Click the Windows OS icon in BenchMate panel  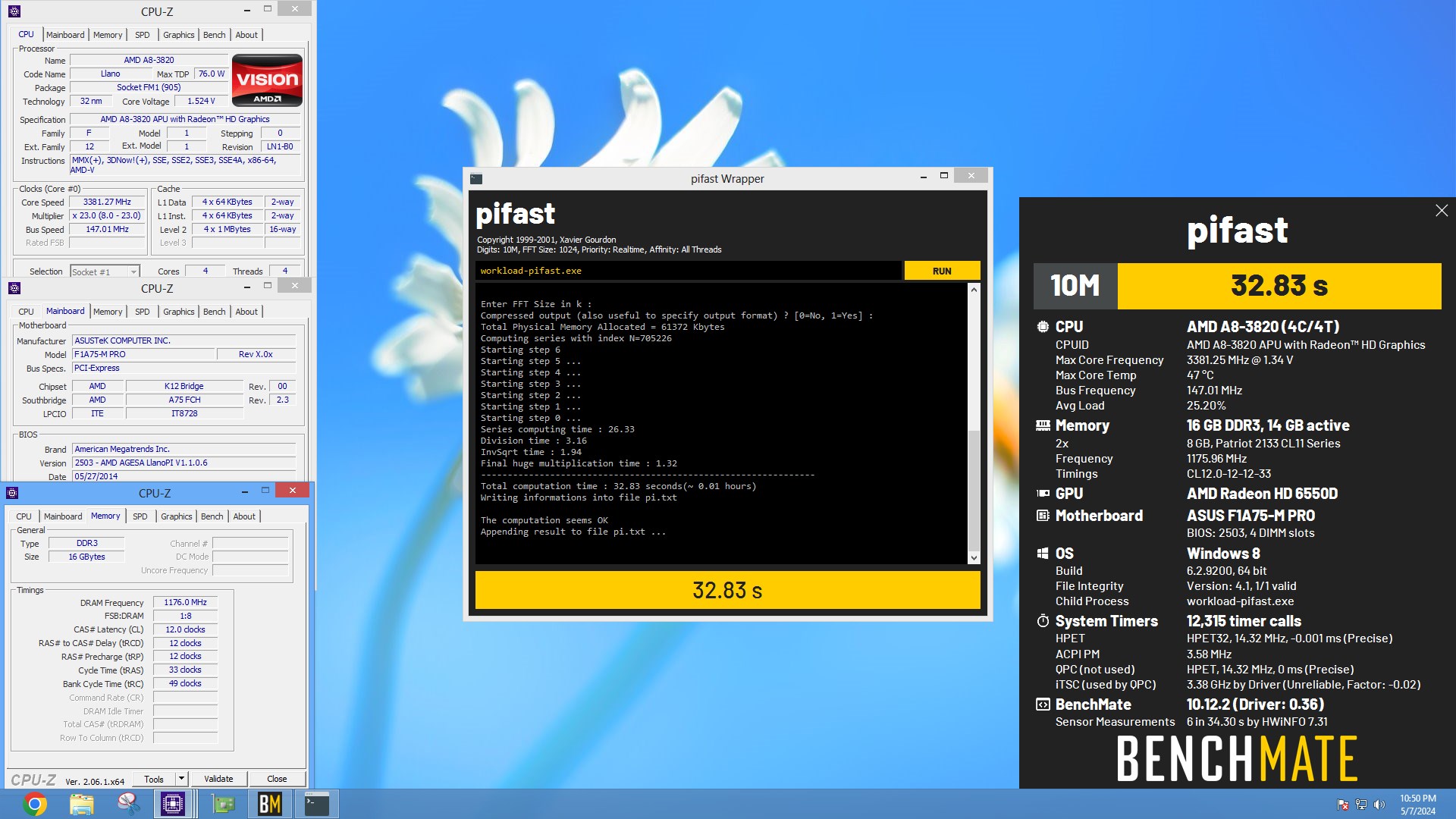tap(1043, 554)
